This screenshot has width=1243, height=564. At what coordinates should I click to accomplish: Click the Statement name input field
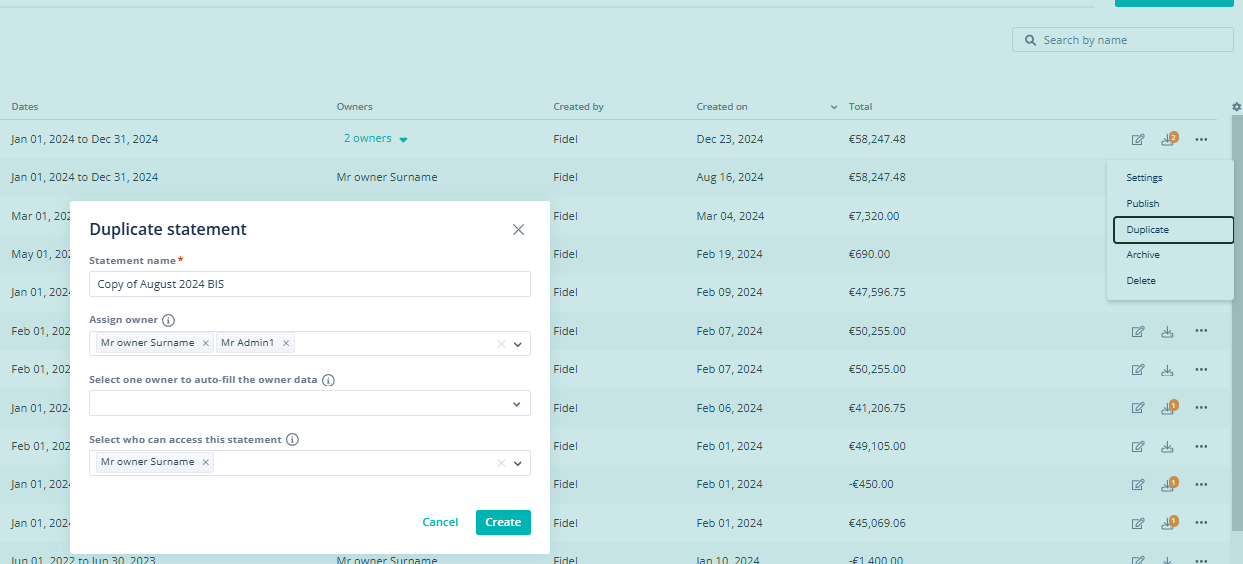pyautogui.click(x=310, y=284)
